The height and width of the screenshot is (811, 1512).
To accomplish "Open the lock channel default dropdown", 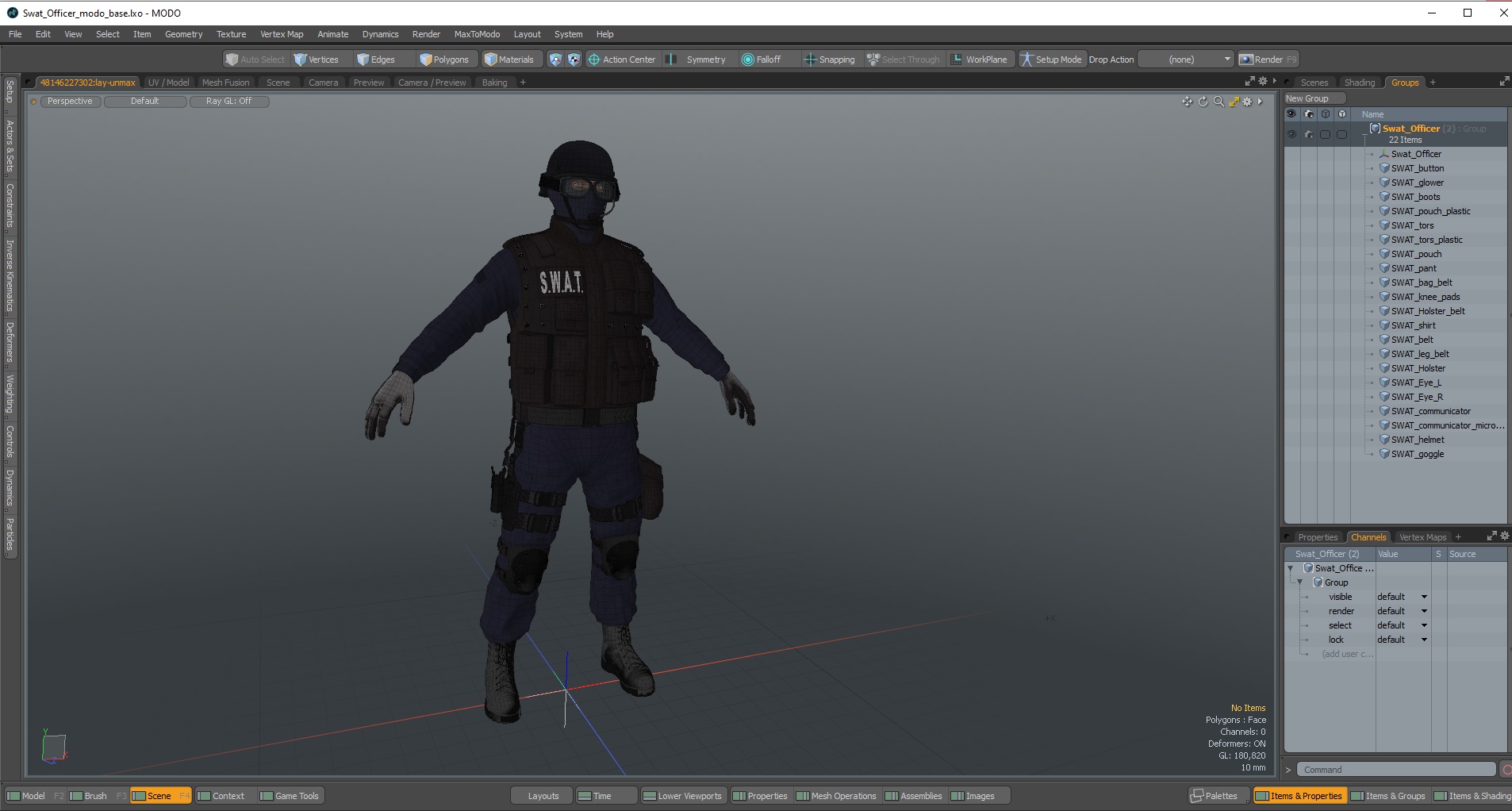I will 1402,640.
